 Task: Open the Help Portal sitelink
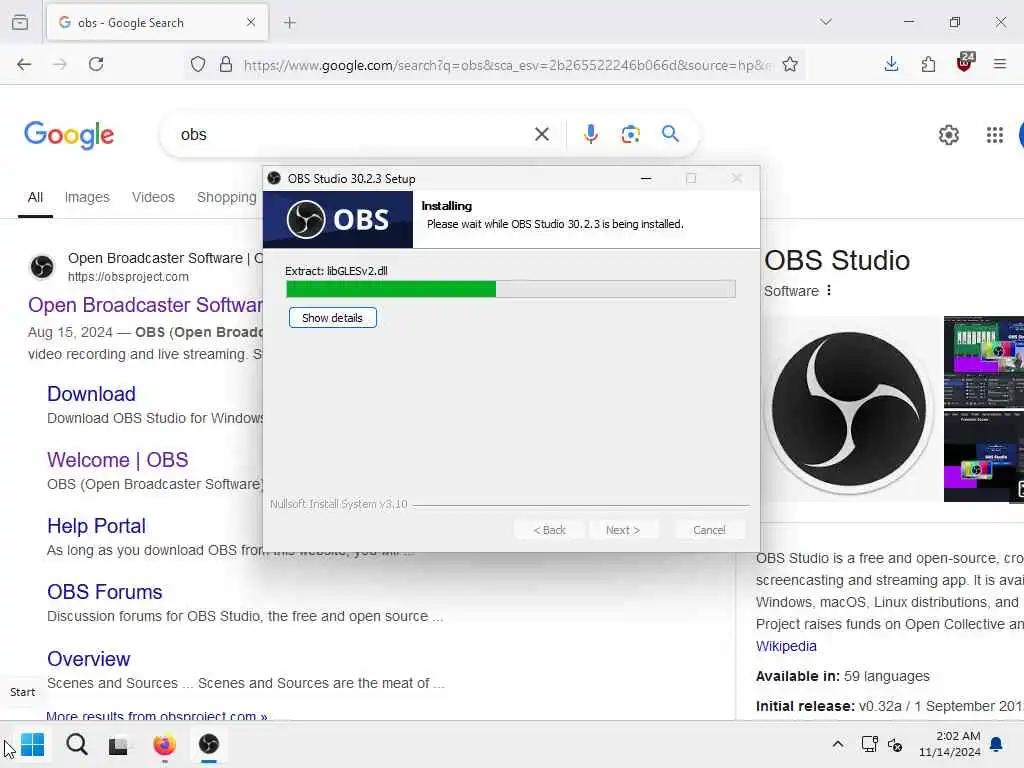pyautogui.click(x=97, y=526)
